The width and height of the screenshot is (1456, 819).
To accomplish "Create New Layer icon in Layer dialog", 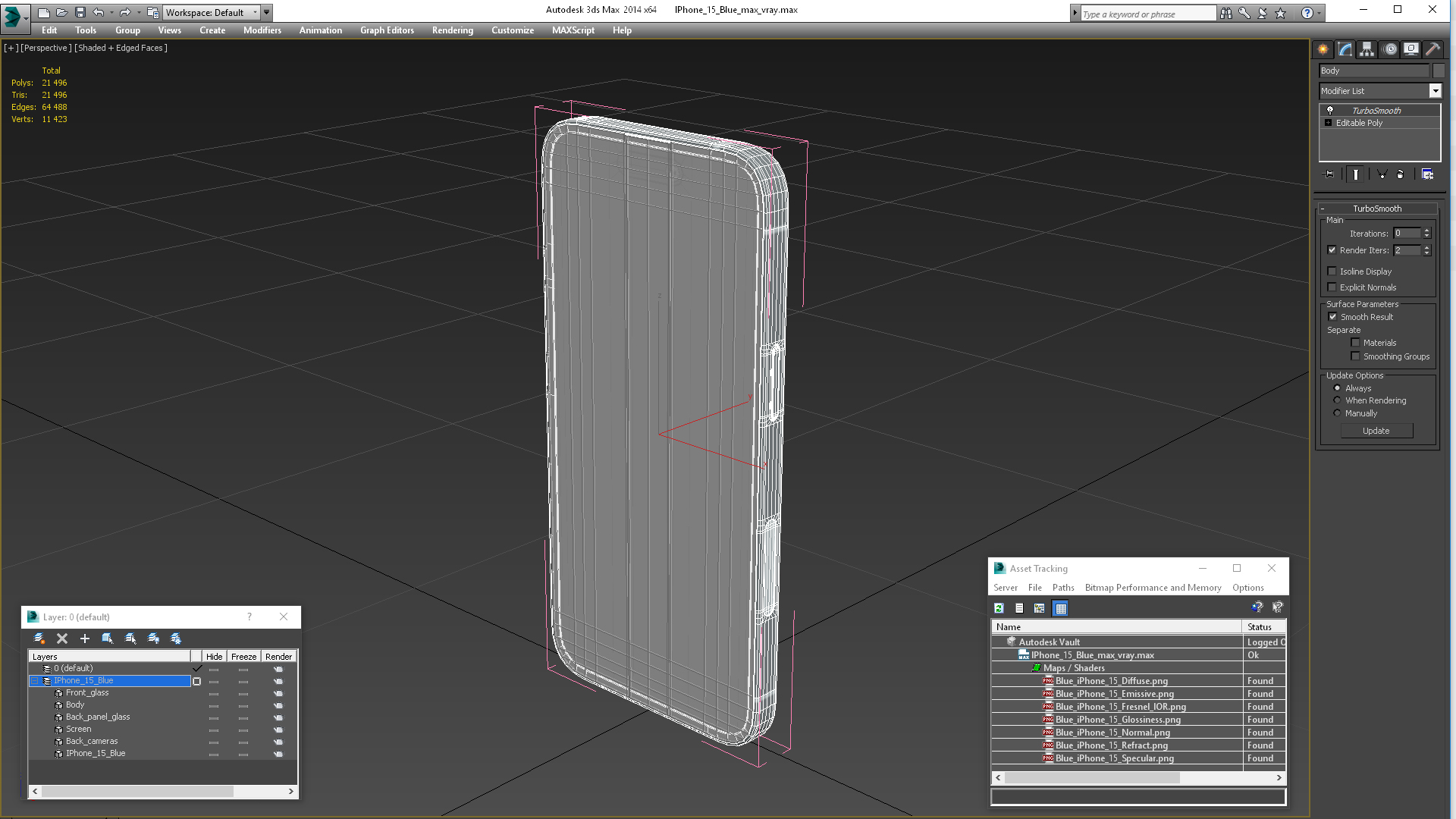I will pyautogui.click(x=39, y=639).
